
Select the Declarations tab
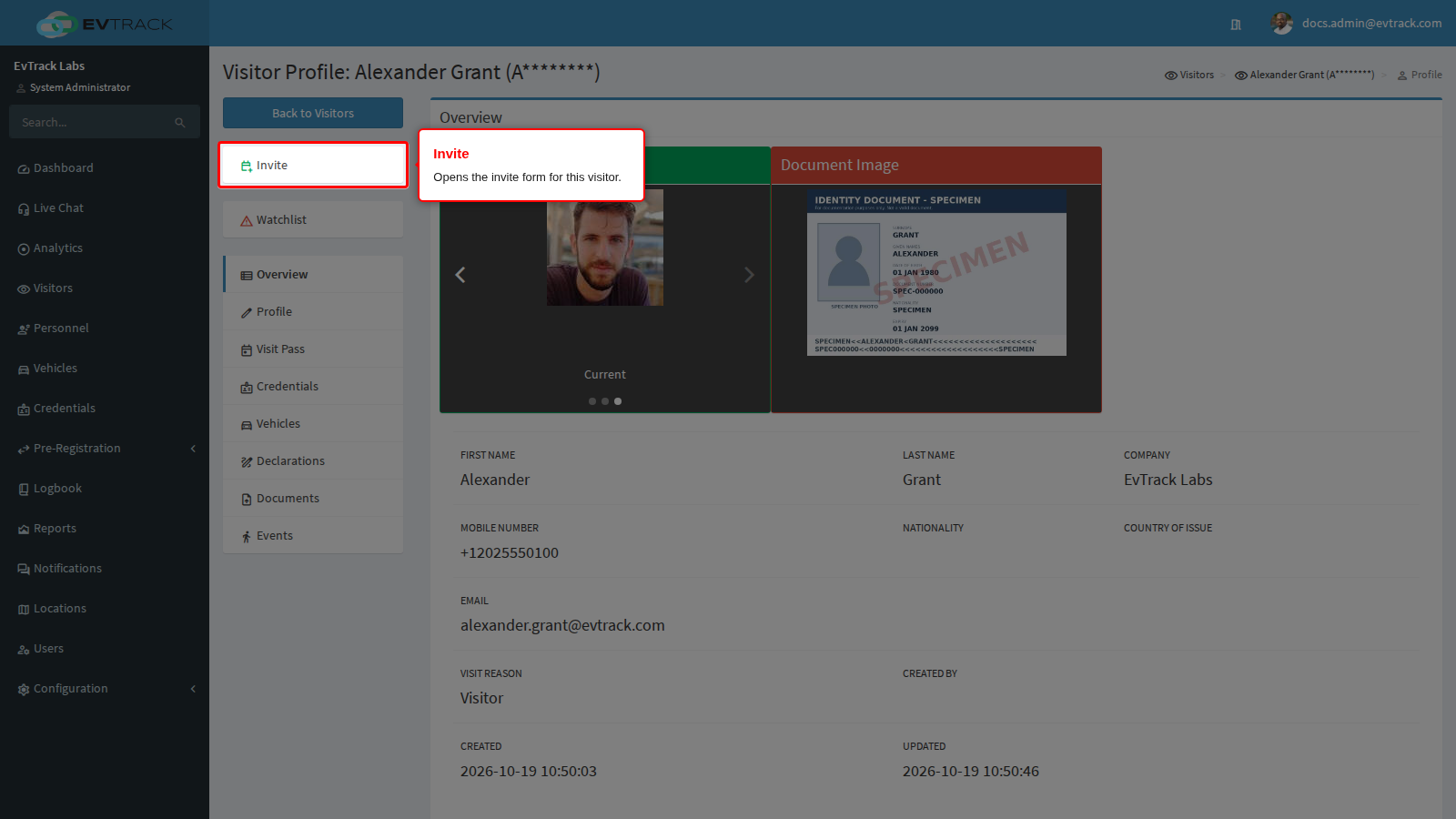click(x=313, y=461)
